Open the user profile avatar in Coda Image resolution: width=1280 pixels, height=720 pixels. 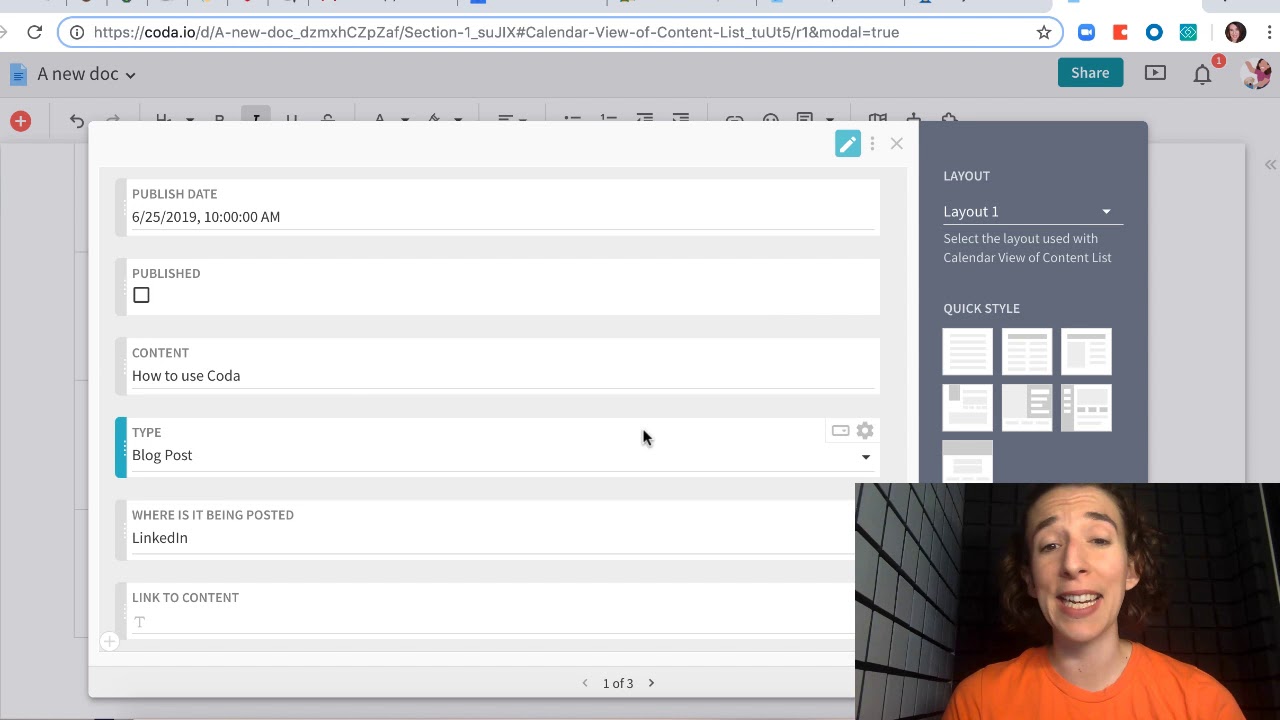1255,73
